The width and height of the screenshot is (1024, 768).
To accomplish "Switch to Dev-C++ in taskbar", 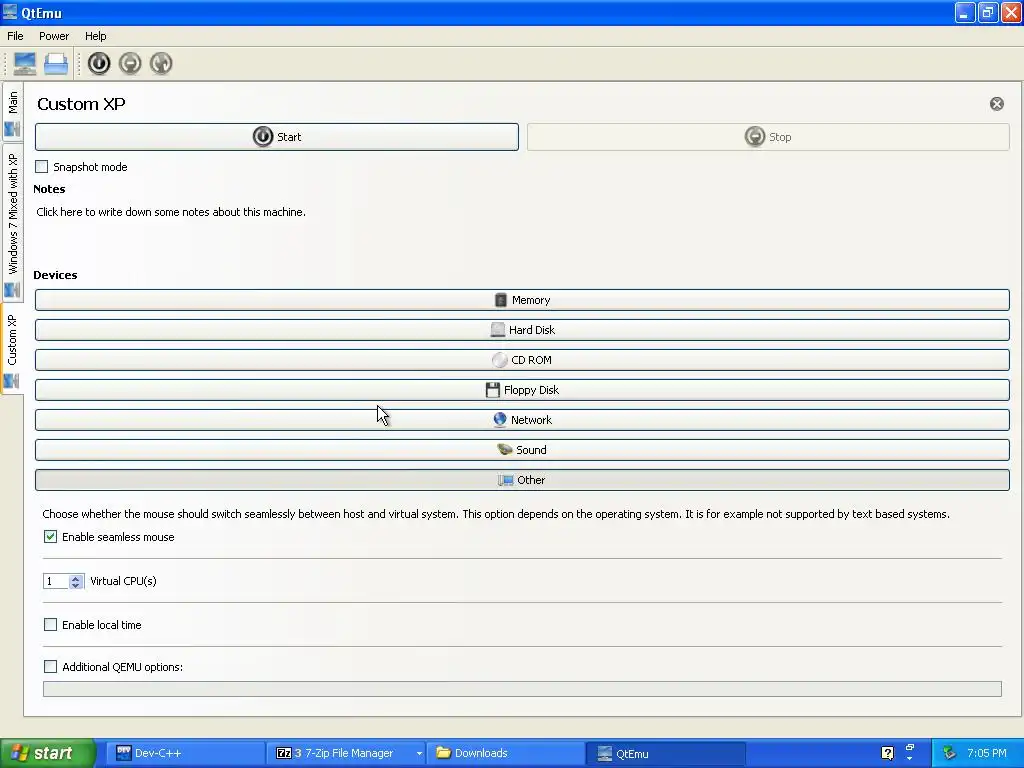I will [x=185, y=753].
